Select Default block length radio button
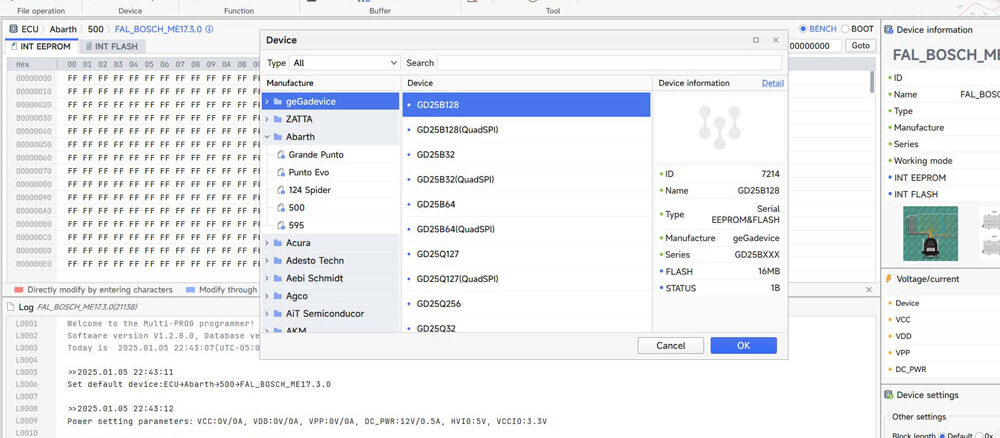Screen dimensions: 1000x438 [x=943, y=435]
